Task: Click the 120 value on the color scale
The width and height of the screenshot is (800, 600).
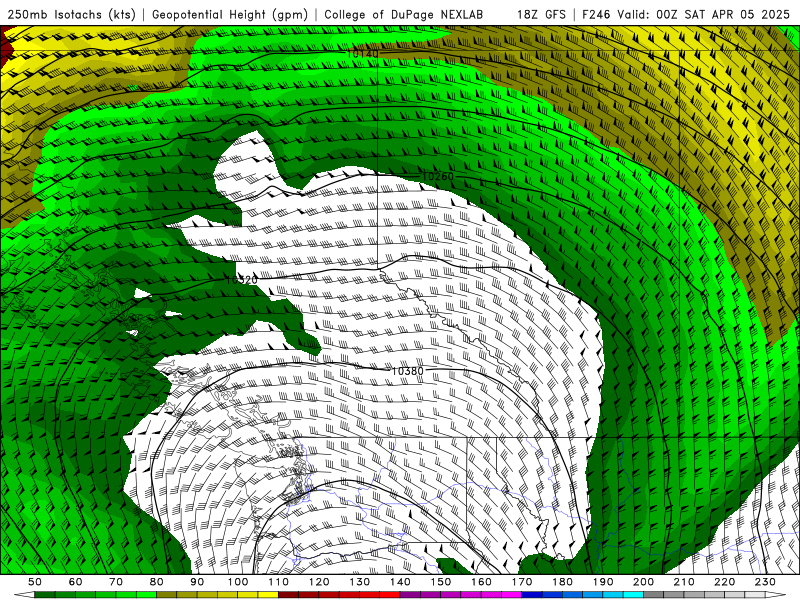Action: pyautogui.click(x=319, y=582)
